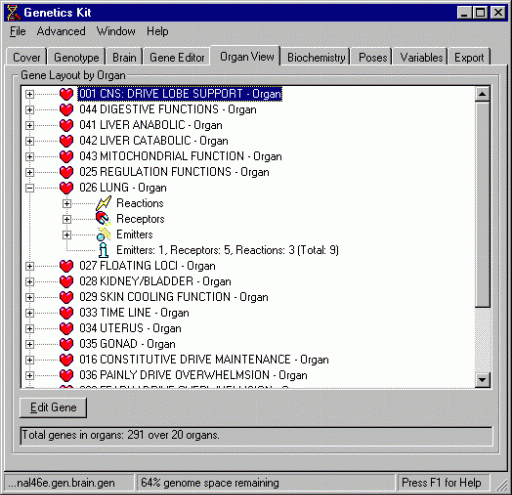Select 043 MITOCHONDRIAL FUNCTION organ entry
This screenshot has width=512, height=495.
tap(180, 156)
